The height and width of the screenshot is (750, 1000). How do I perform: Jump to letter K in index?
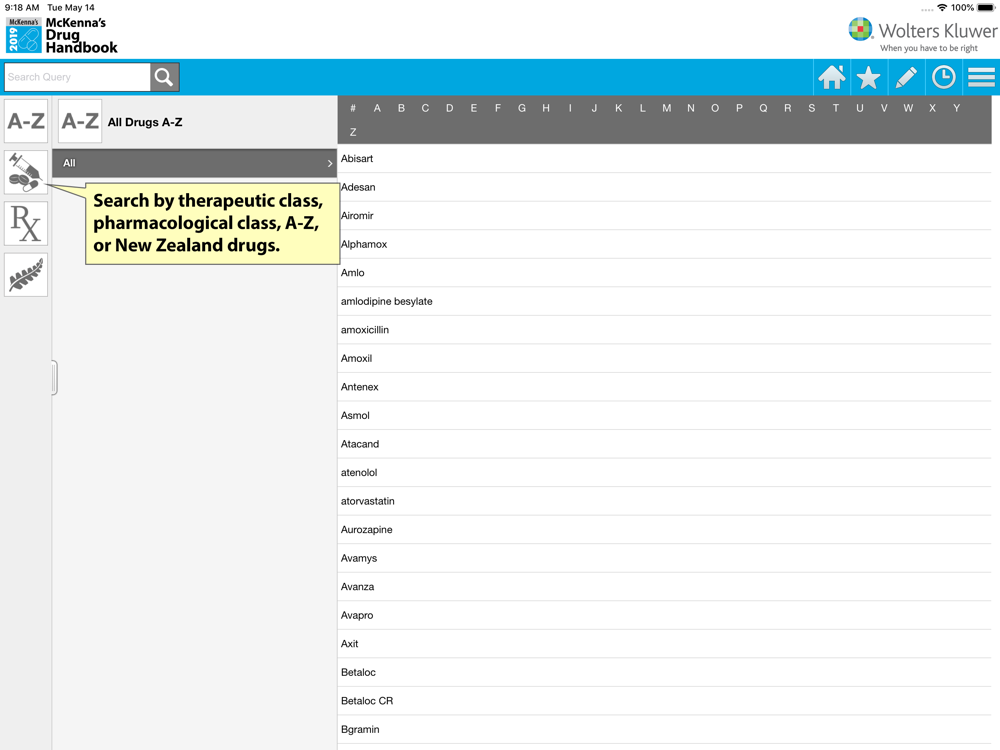pos(619,108)
